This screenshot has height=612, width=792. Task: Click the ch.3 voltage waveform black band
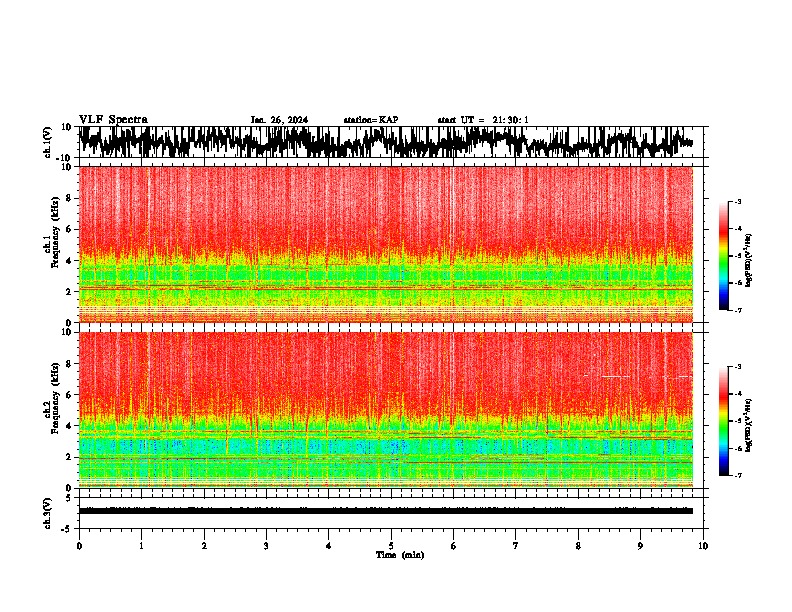tap(385, 511)
